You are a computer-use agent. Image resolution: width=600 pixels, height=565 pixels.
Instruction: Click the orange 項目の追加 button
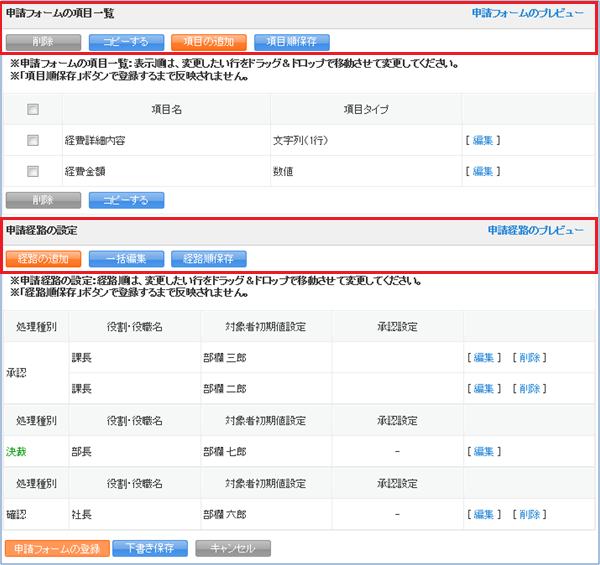[x=208, y=42]
